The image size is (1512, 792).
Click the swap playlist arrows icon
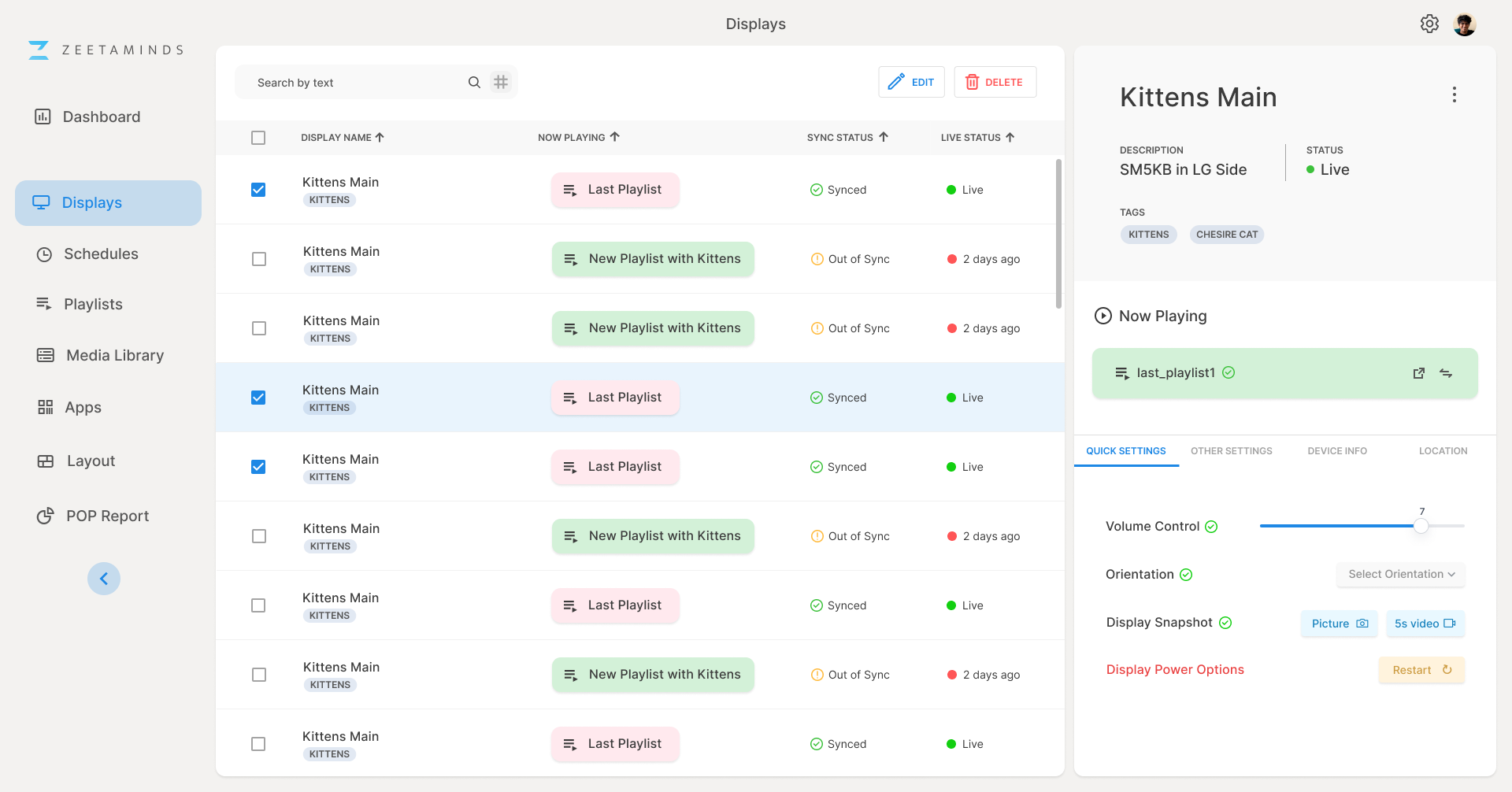pos(1446,373)
